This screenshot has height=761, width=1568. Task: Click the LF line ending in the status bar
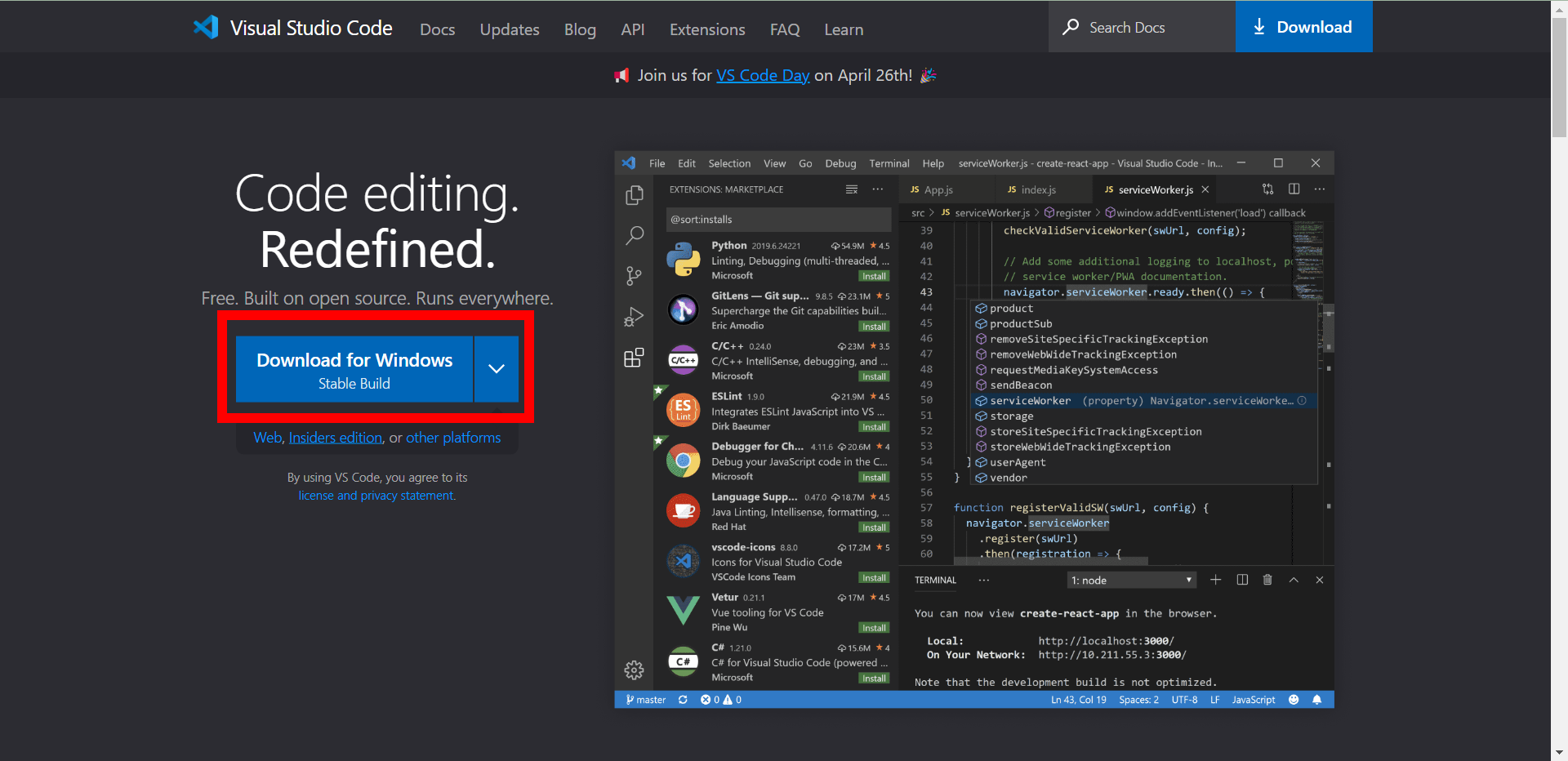(1215, 700)
